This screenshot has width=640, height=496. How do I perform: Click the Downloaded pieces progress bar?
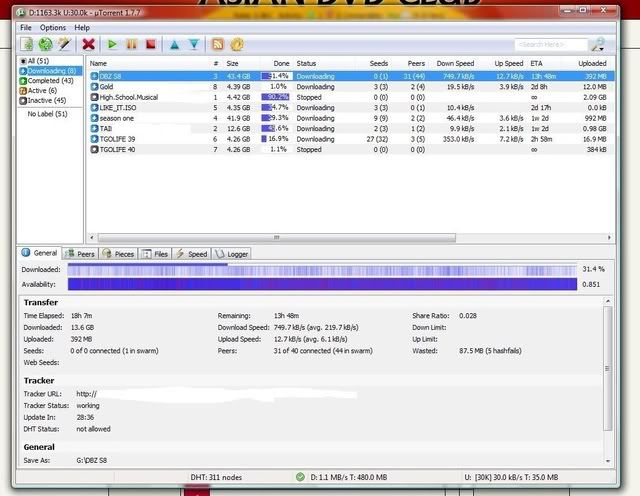click(x=322, y=269)
